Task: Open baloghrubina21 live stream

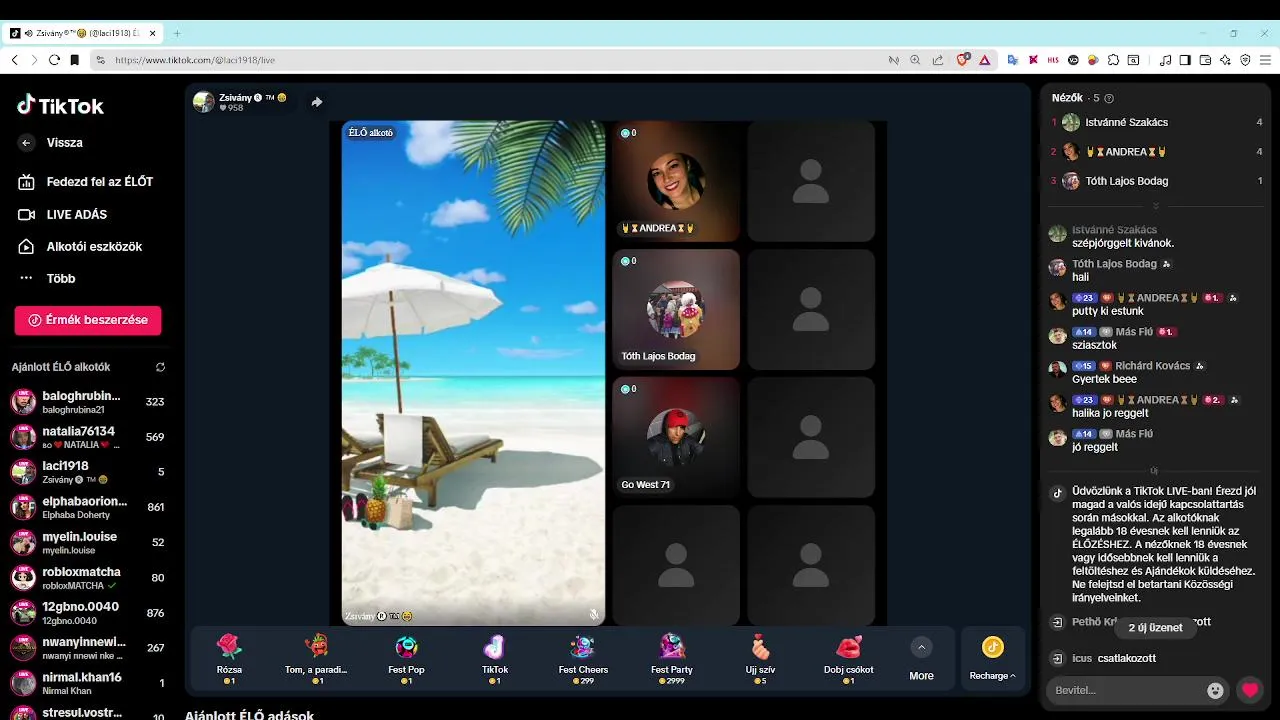Action: point(88,402)
